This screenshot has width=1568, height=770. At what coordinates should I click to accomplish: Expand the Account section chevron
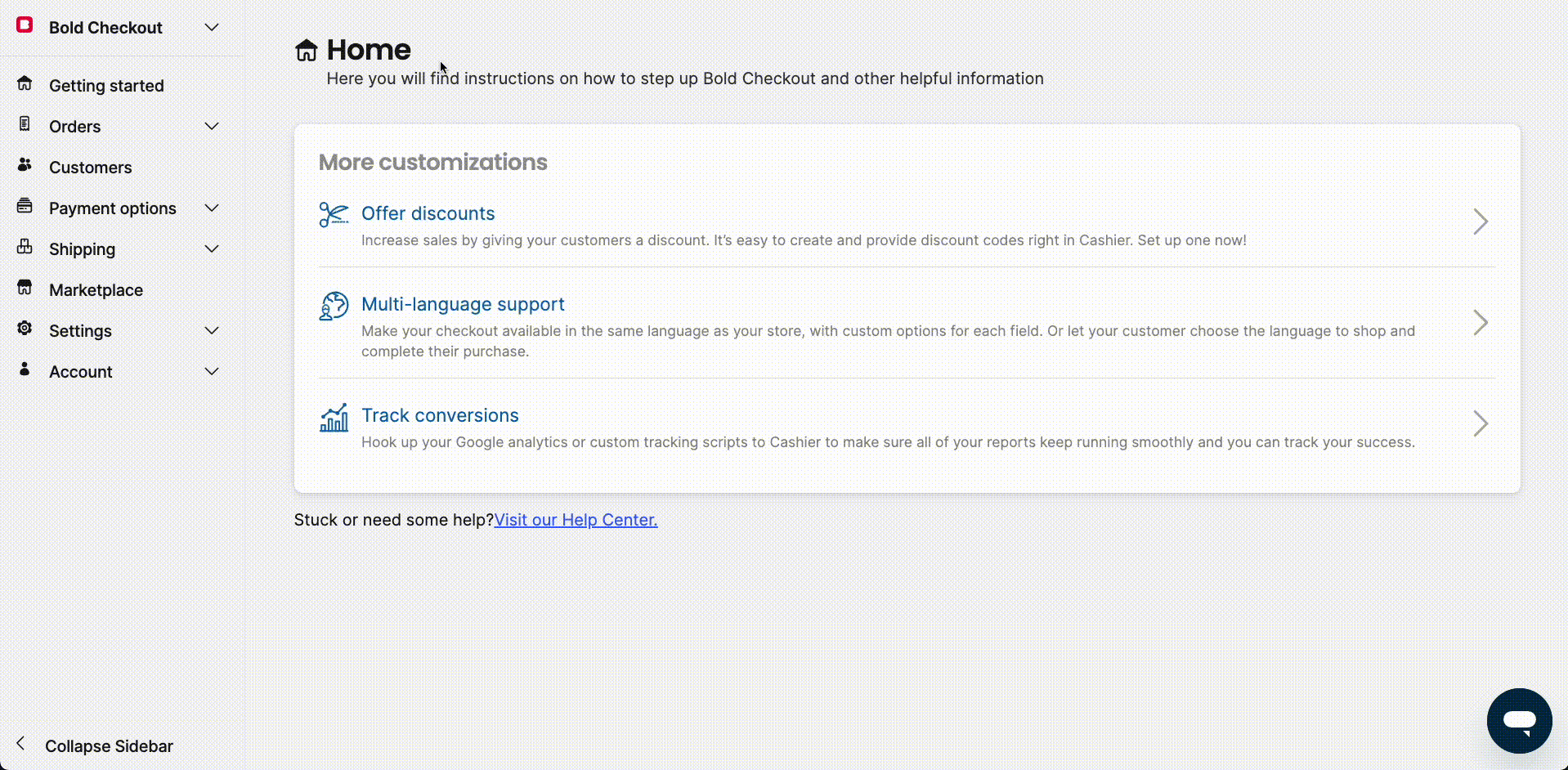(211, 371)
